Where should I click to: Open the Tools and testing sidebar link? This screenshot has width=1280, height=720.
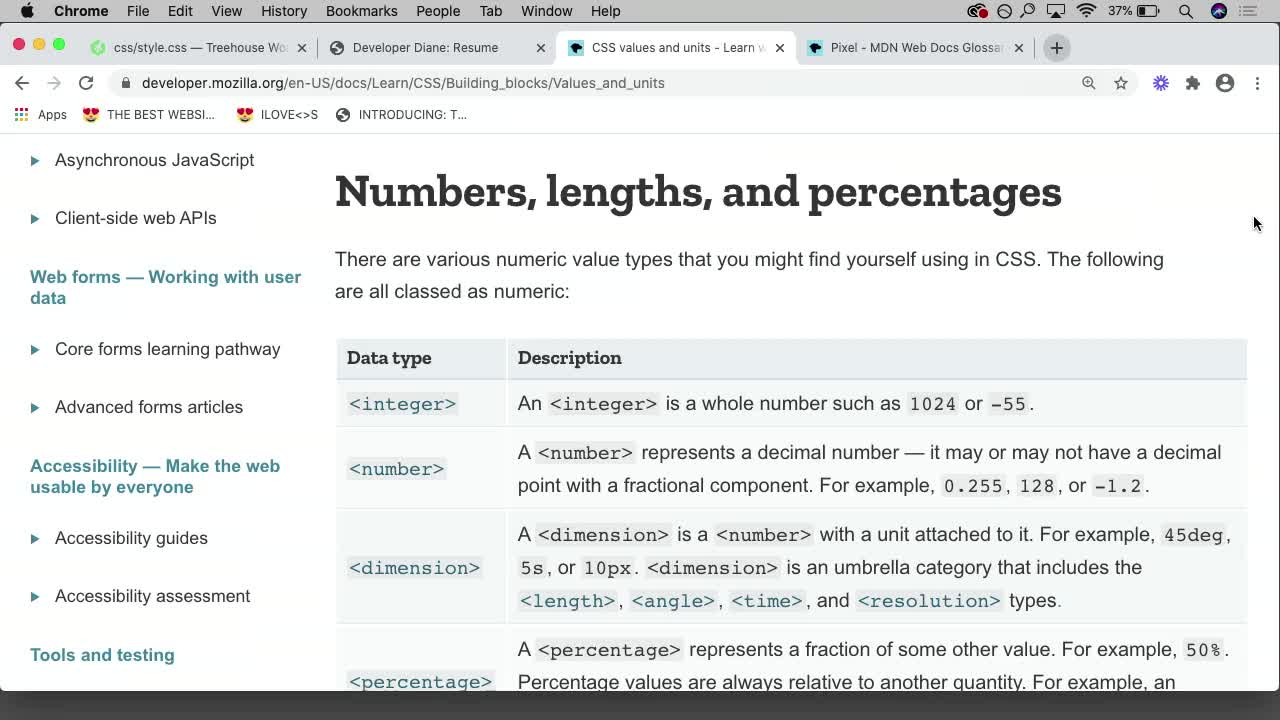click(x=102, y=655)
